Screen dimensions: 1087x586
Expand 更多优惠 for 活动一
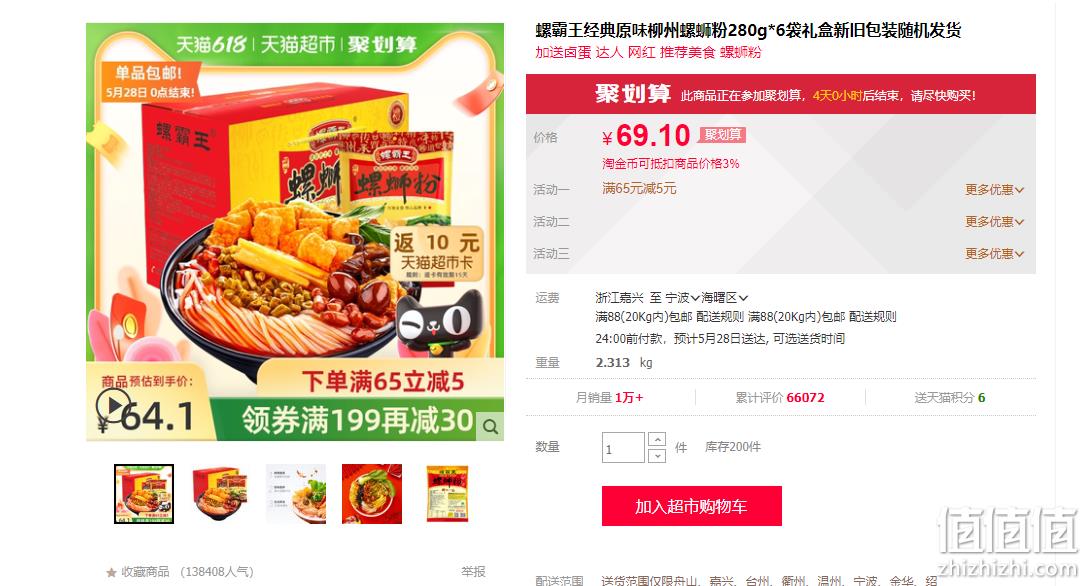pyautogui.click(x=994, y=189)
